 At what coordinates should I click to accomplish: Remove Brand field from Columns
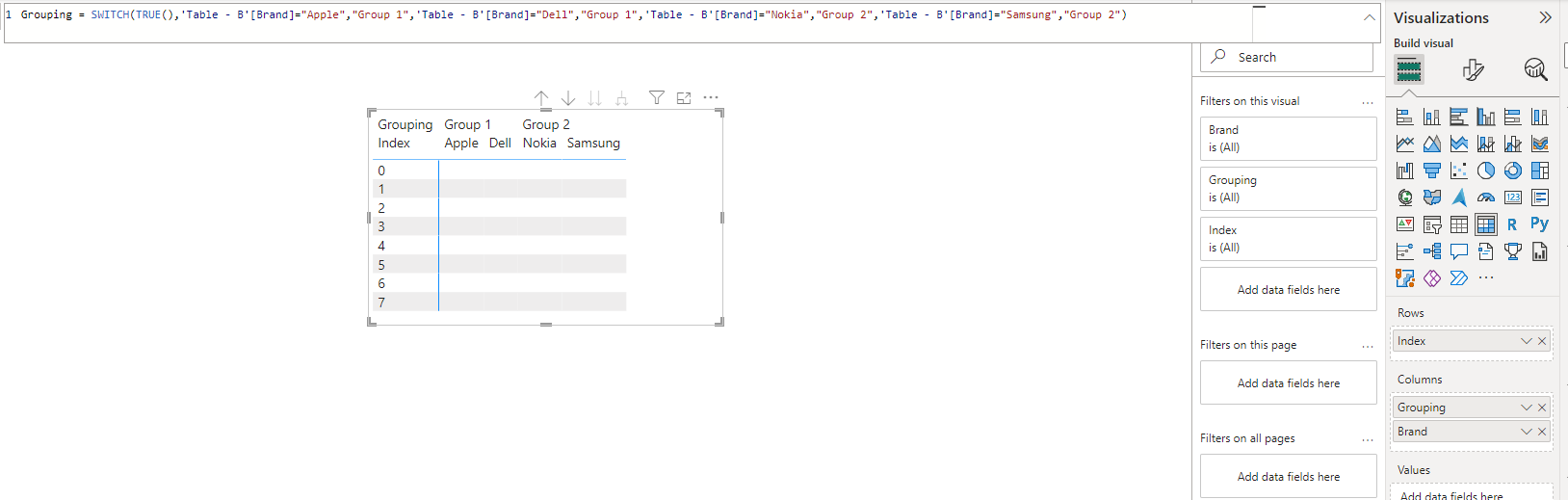(x=1542, y=432)
